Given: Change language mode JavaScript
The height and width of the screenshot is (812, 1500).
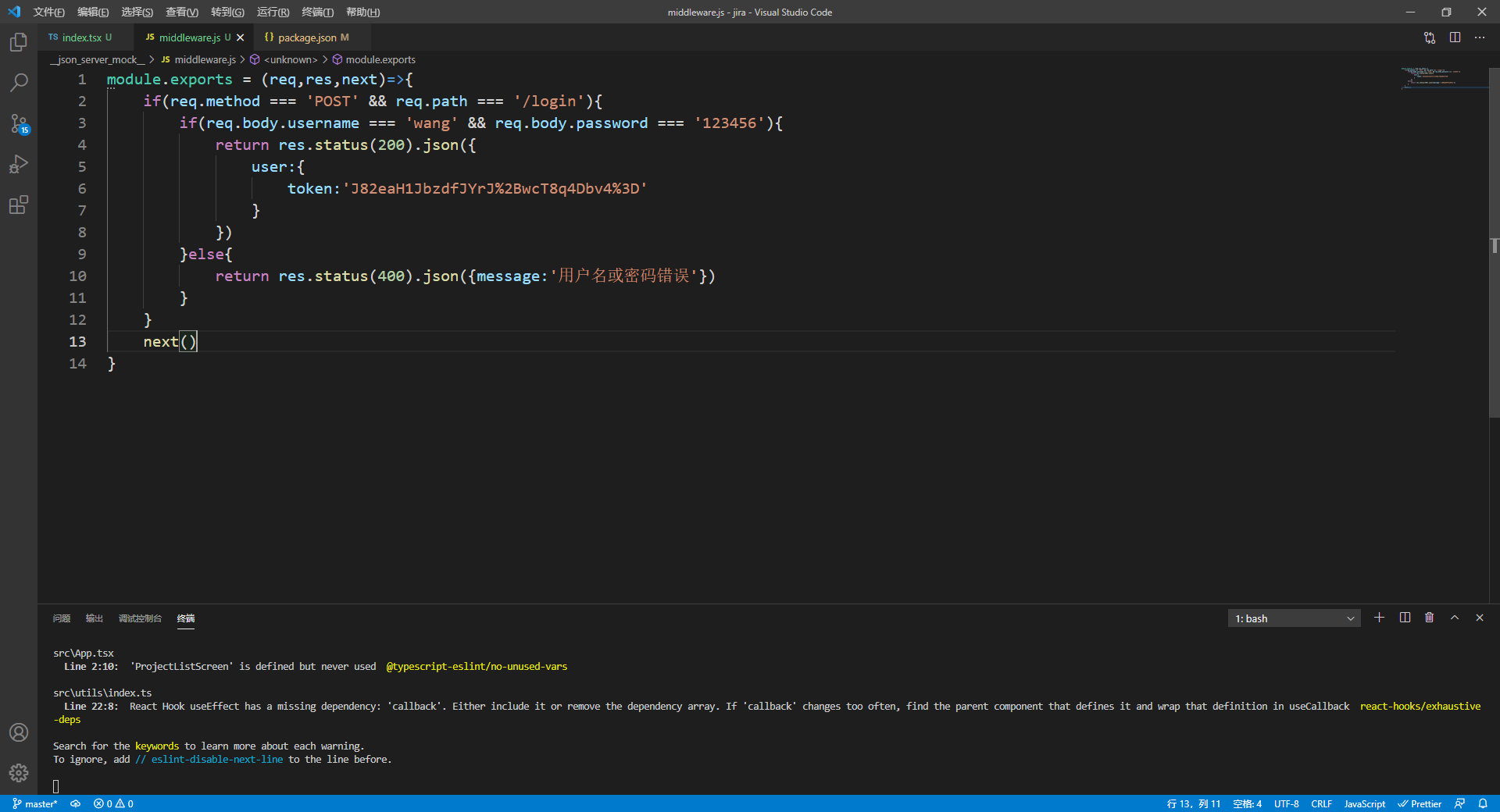Looking at the screenshot, I should (1364, 803).
